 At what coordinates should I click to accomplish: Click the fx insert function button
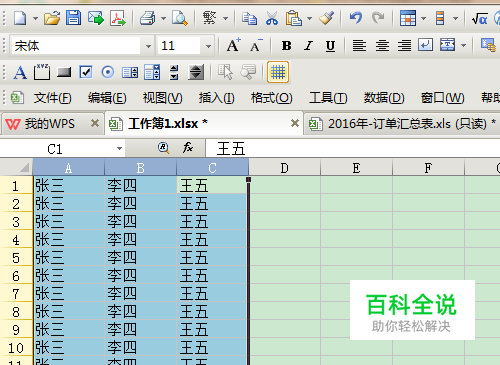click(x=188, y=148)
